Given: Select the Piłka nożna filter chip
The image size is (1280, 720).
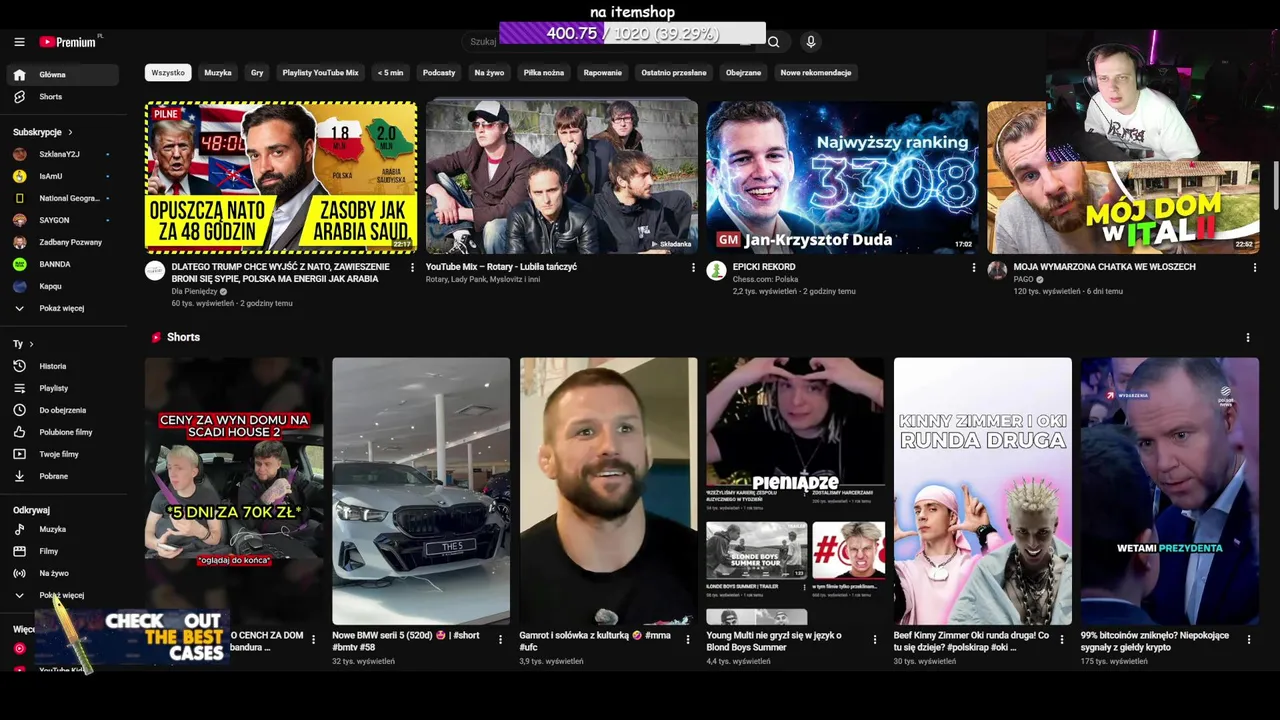Looking at the screenshot, I should coord(544,73).
